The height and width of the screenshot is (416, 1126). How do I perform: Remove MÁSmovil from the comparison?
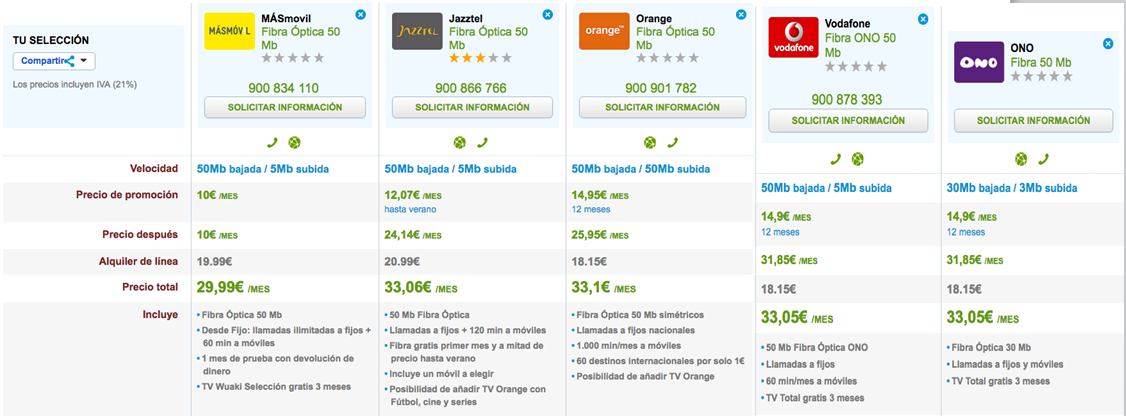(360, 14)
